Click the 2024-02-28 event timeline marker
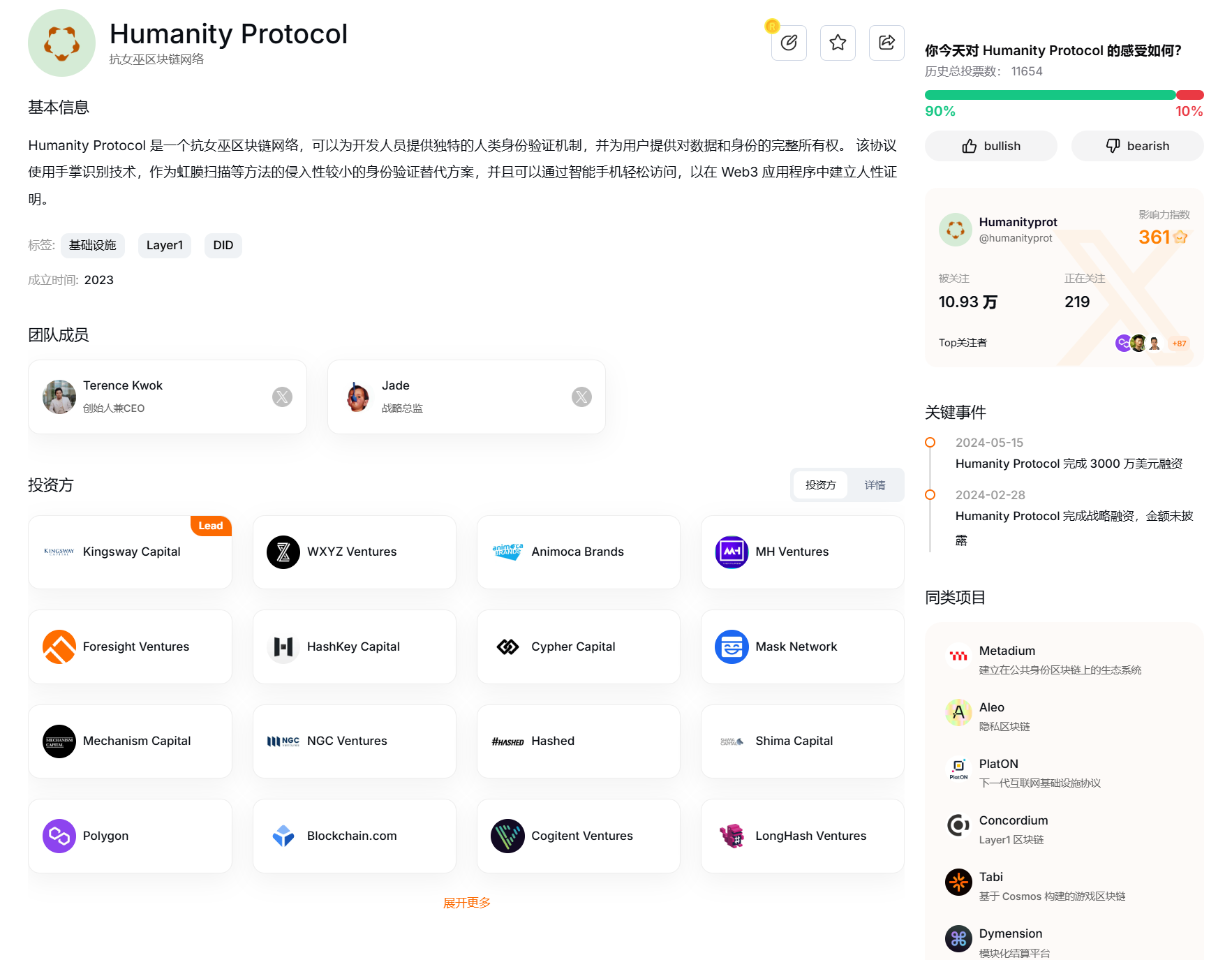The width and height of the screenshot is (1232, 960). coord(930,495)
